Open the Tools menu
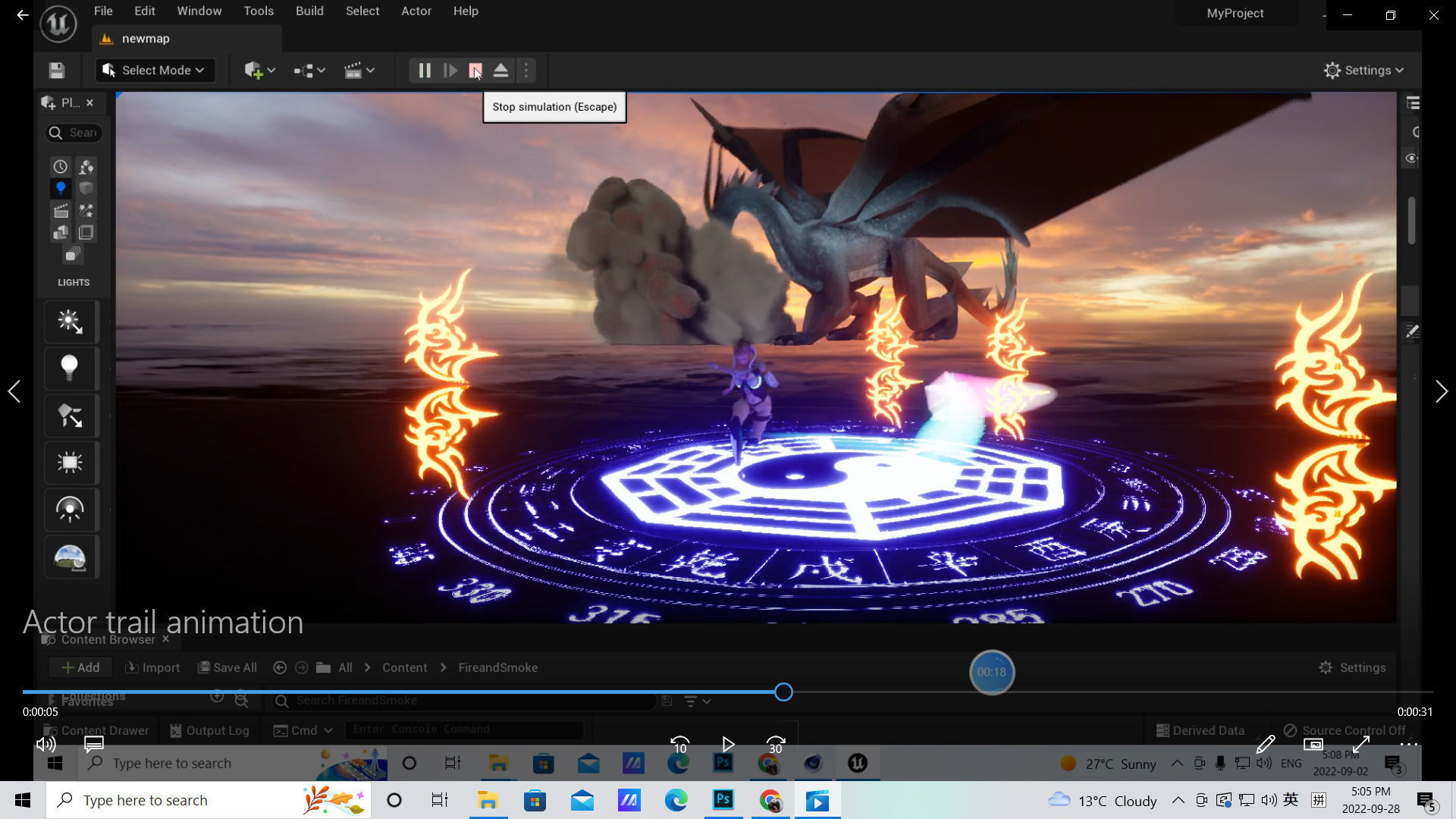1456x819 pixels. (x=259, y=11)
